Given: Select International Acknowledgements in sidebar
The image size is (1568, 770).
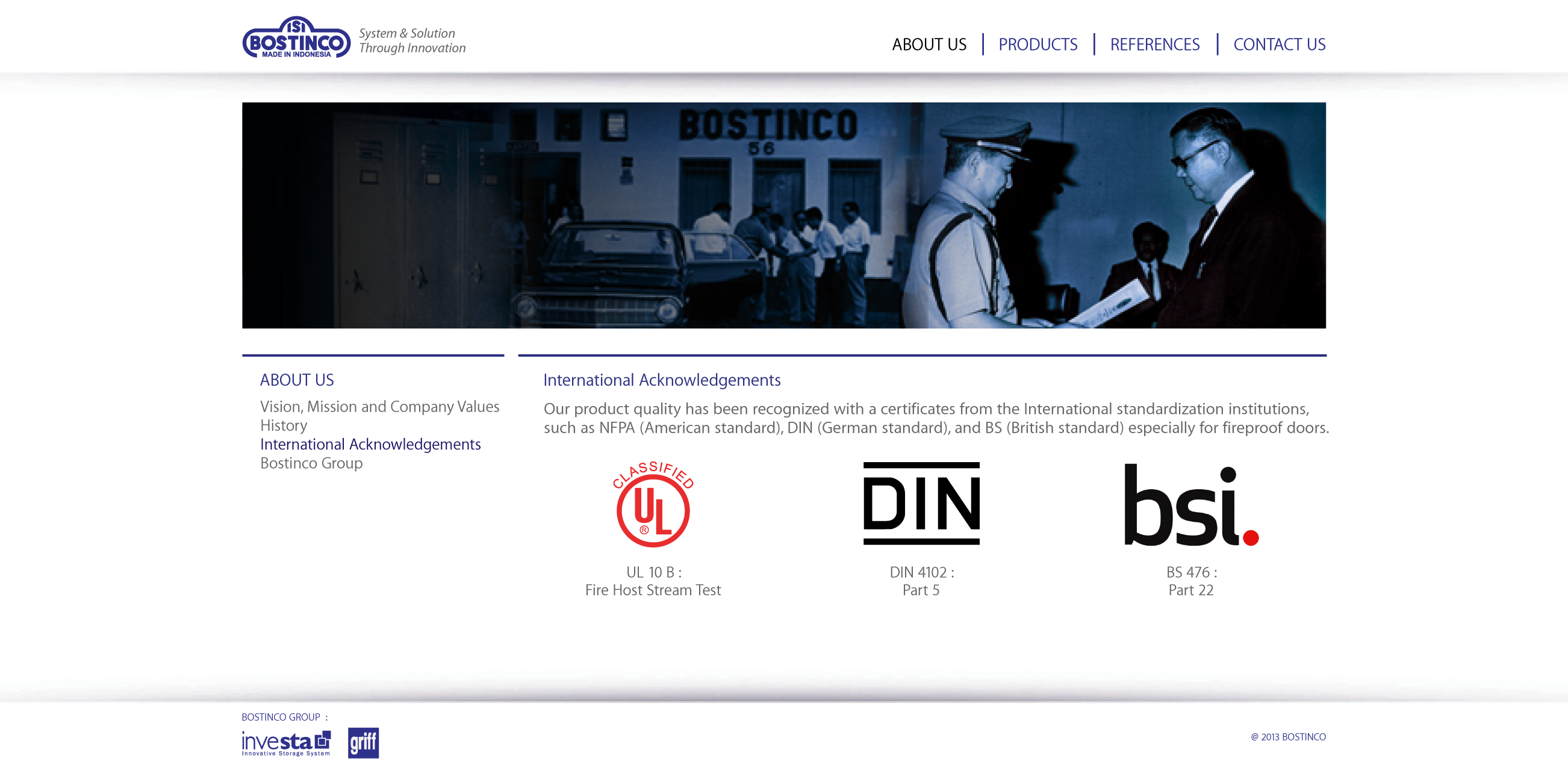Looking at the screenshot, I should 371,444.
